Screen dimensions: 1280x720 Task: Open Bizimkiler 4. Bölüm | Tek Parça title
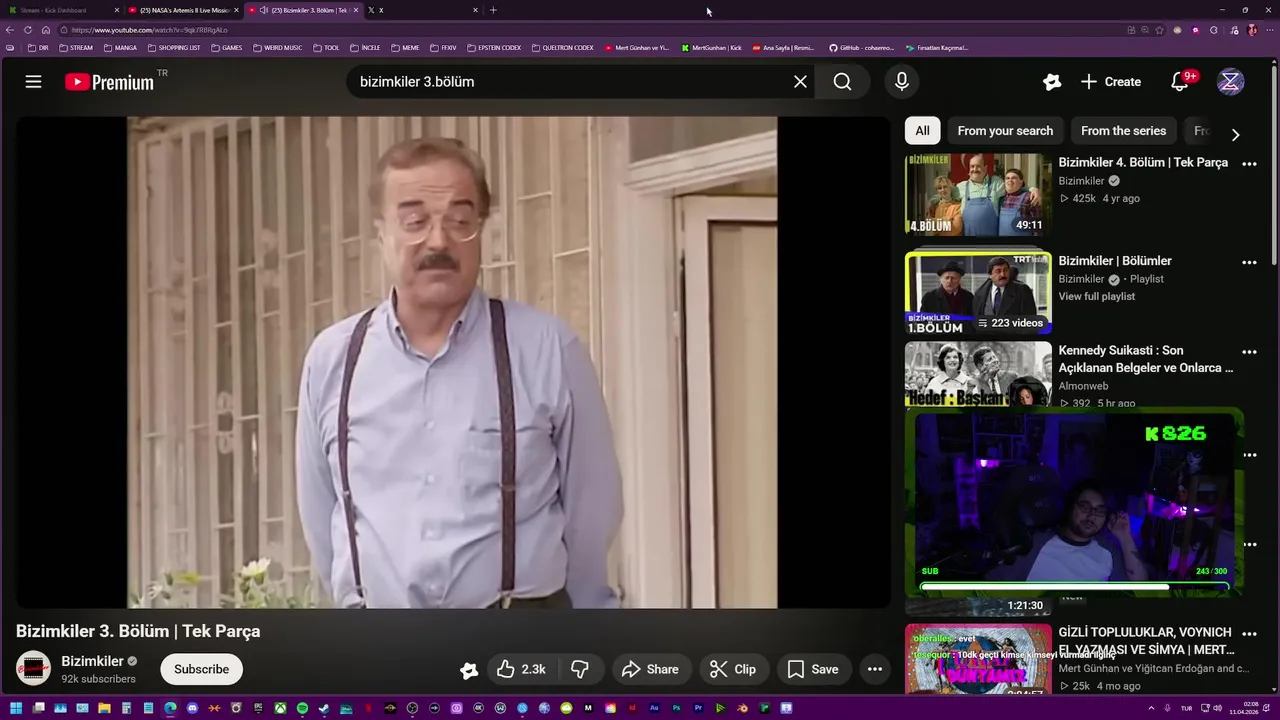(1143, 162)
